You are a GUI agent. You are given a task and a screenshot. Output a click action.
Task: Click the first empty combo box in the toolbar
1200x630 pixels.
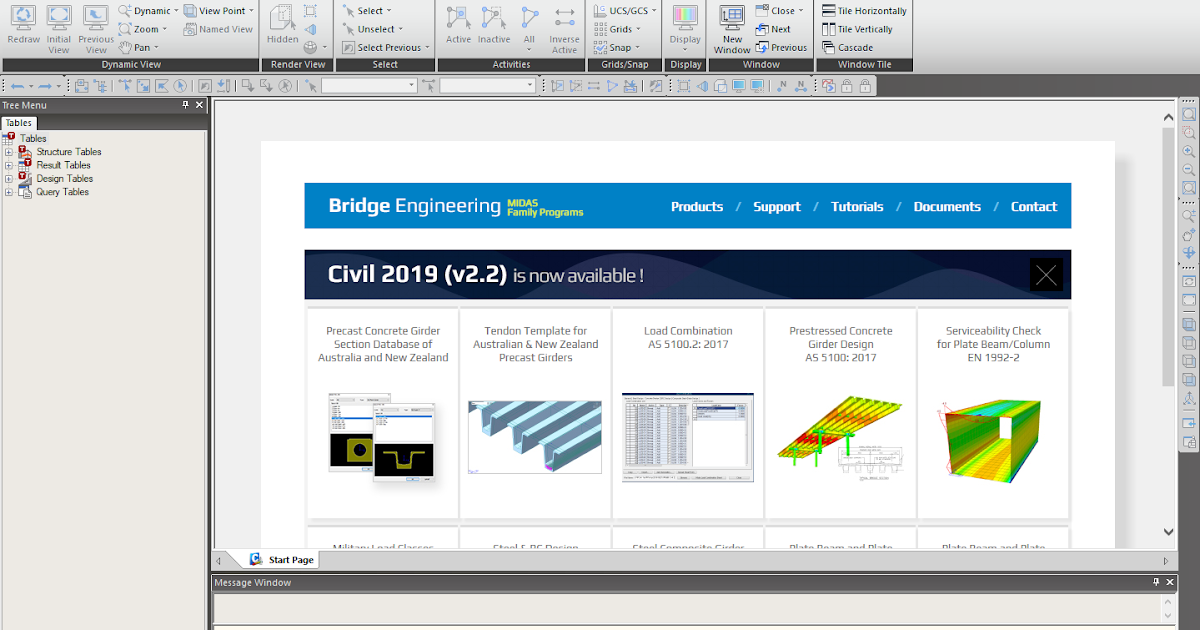(x=369, y=87)
